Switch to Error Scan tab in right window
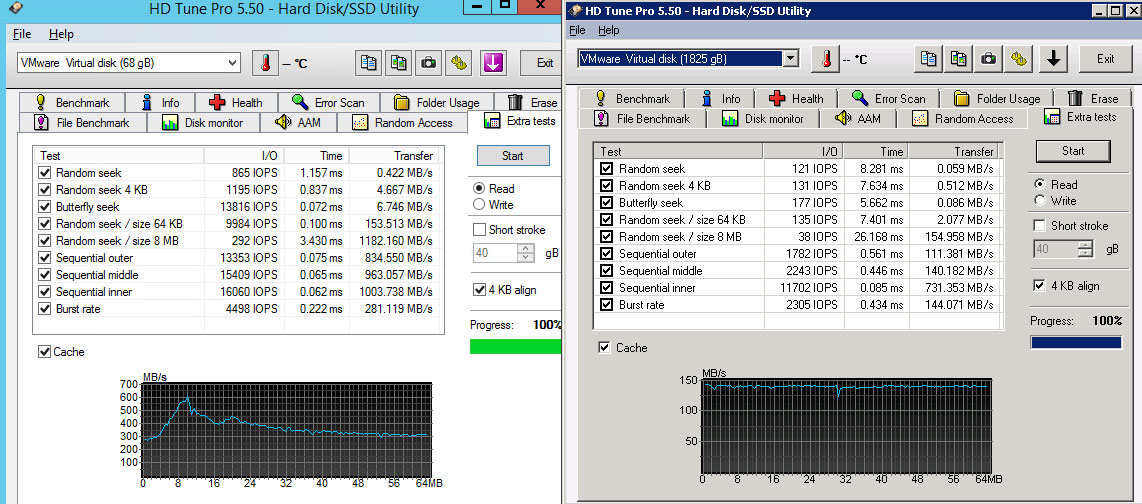The width and height of the screenshot is (1142, 504). pos(890,98)
